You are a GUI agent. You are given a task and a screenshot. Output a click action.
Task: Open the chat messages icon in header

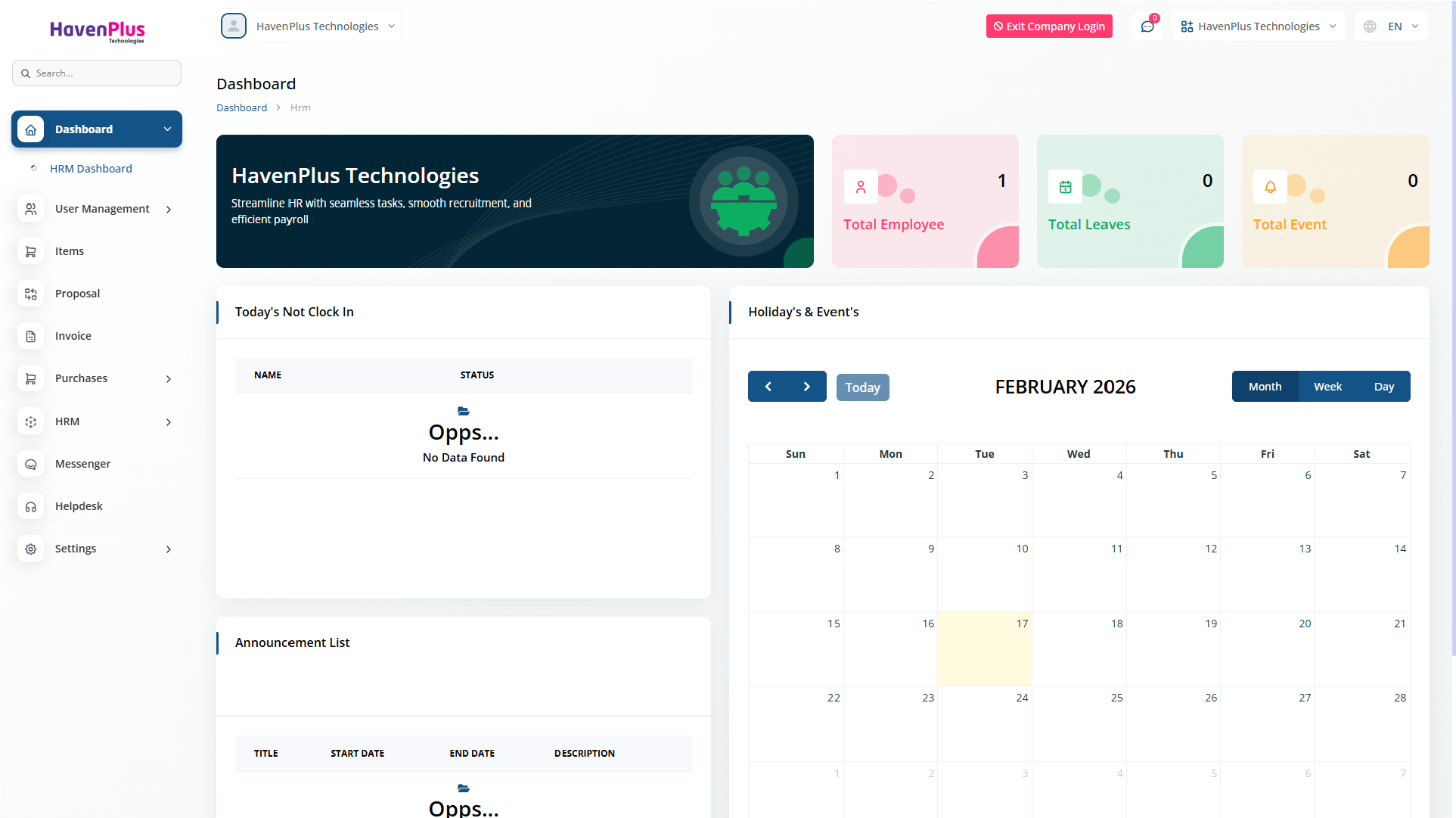[1147, 26]
